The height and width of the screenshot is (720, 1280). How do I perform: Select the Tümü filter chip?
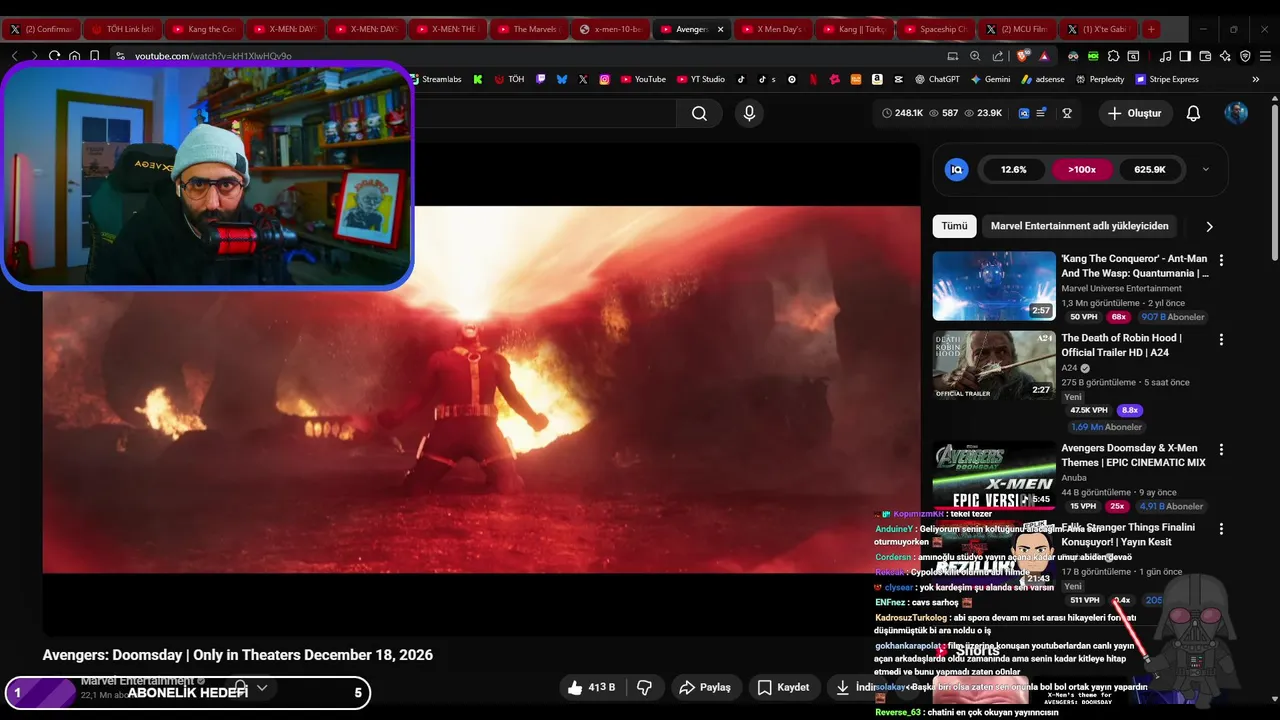coord(954,226)
